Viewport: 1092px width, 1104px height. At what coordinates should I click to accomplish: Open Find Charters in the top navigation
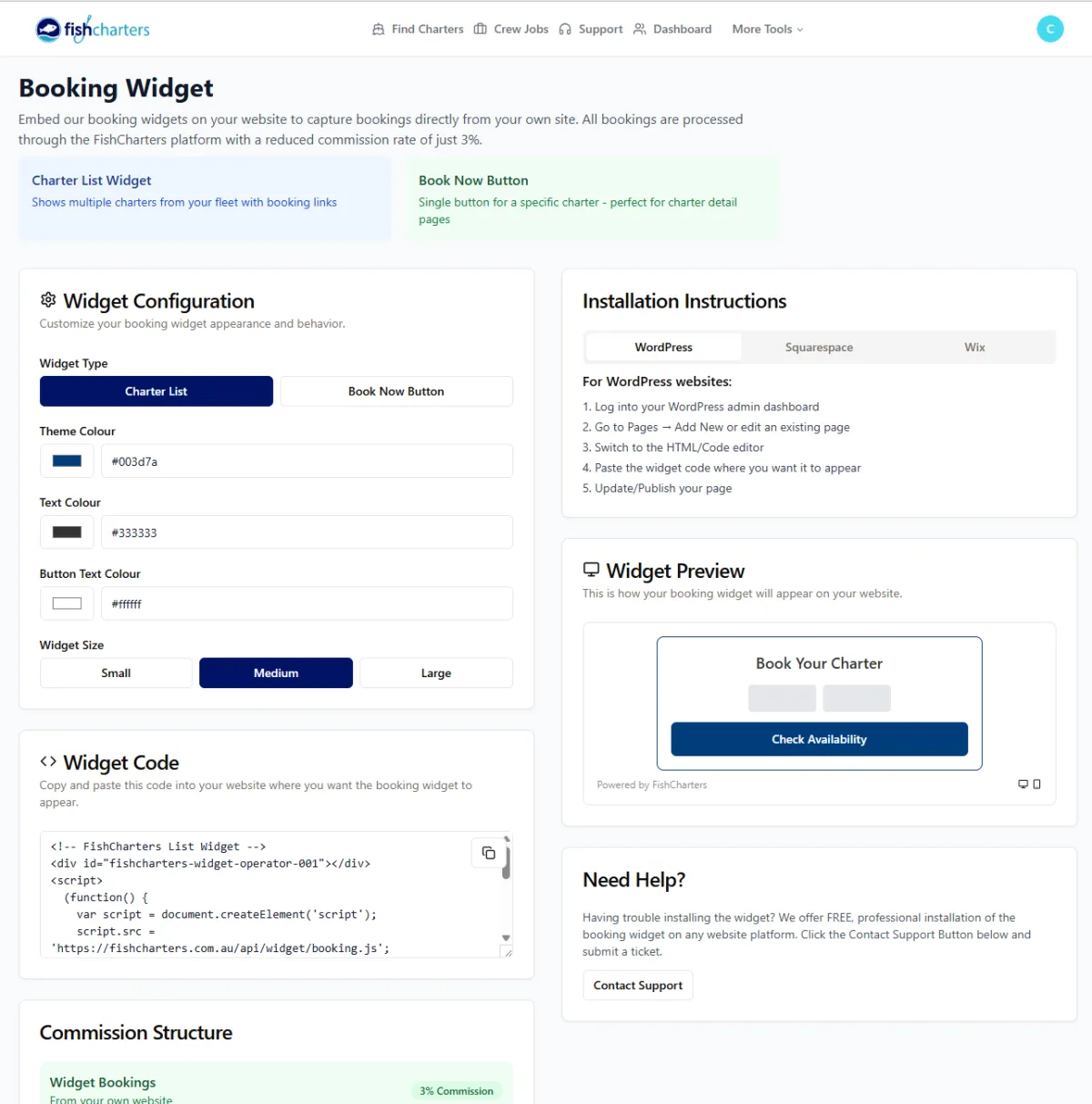418,29
